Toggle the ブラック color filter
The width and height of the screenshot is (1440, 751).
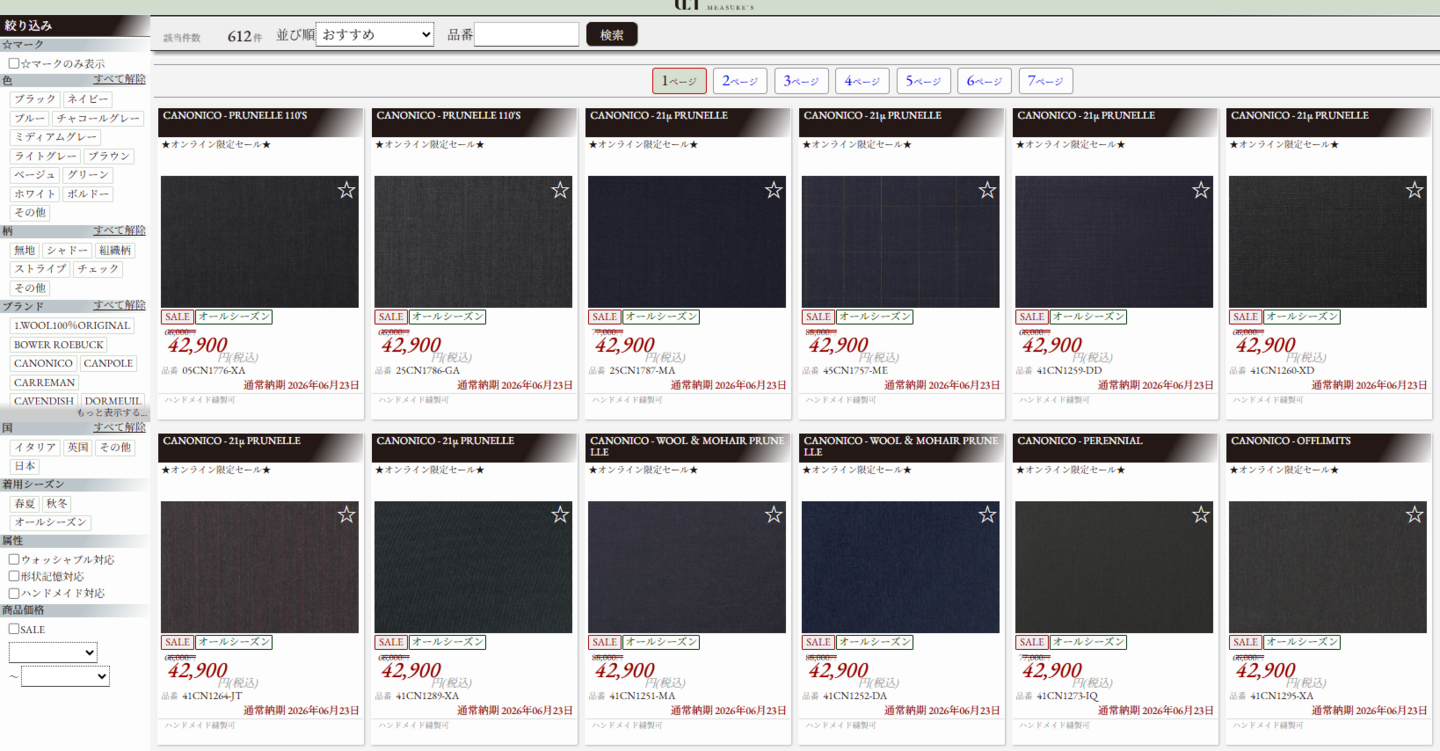pyautogui.click(x=35, y=100)
